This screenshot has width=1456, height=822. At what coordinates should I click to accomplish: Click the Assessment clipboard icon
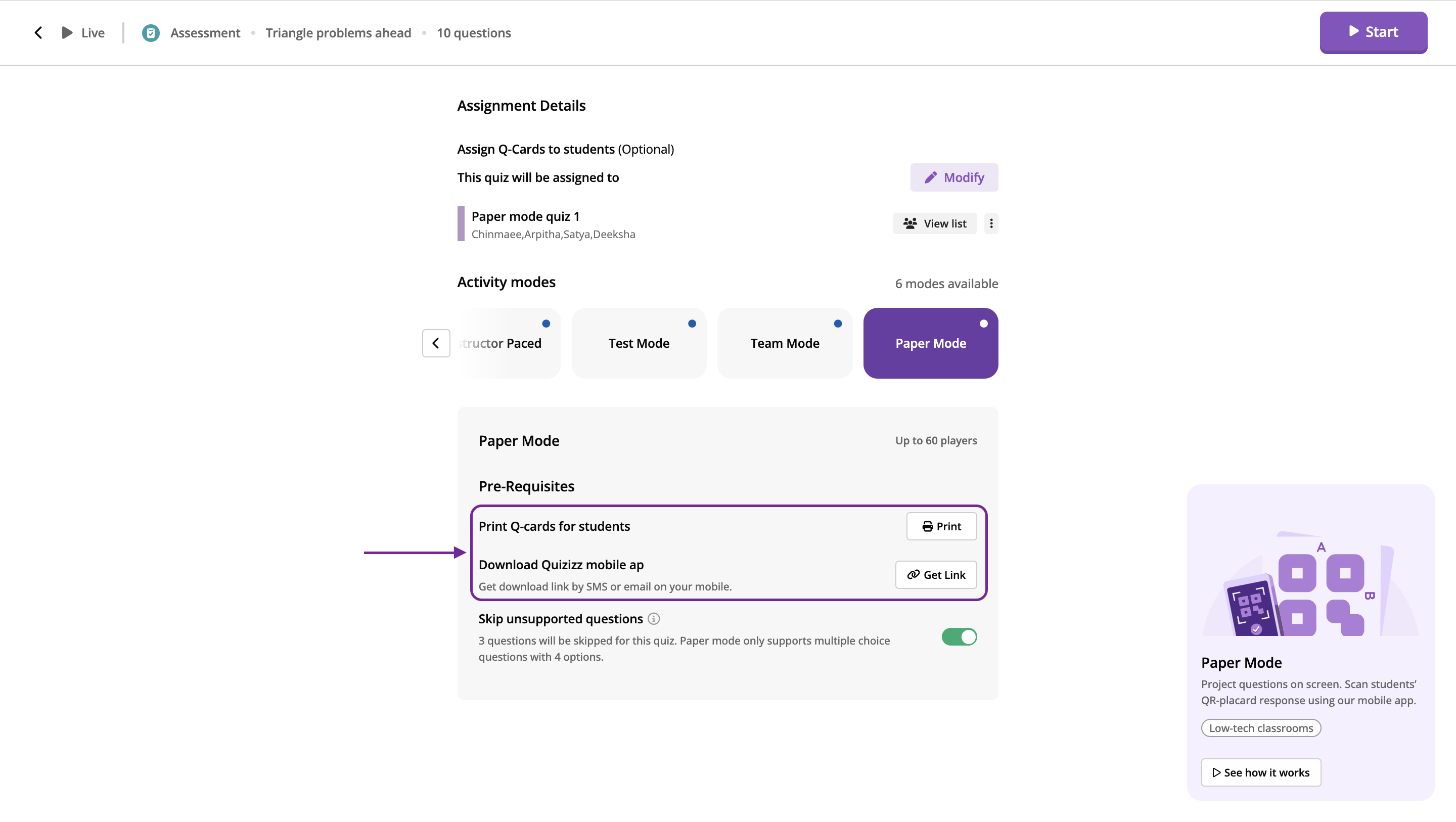click(150, 33)
